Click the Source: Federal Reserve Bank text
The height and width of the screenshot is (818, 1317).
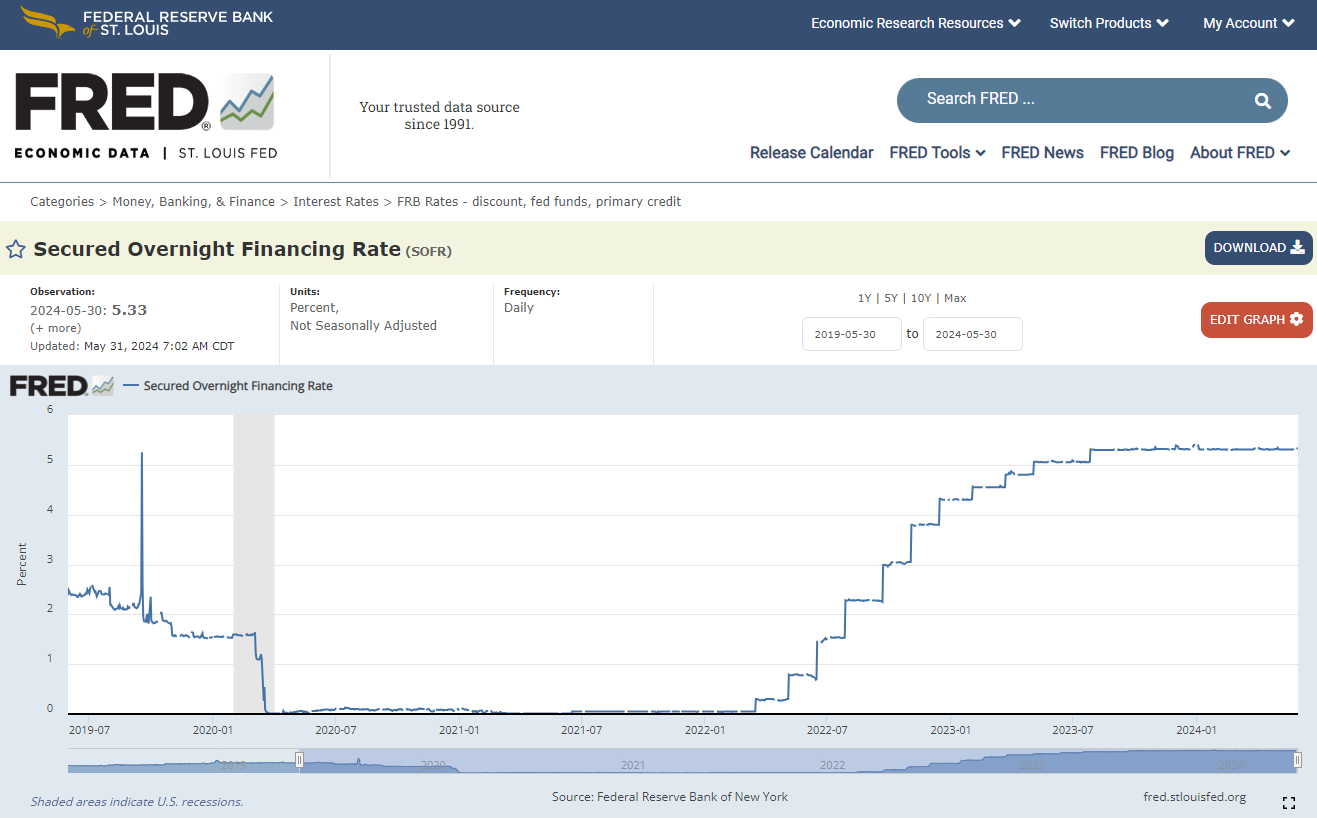coord(670,797)
